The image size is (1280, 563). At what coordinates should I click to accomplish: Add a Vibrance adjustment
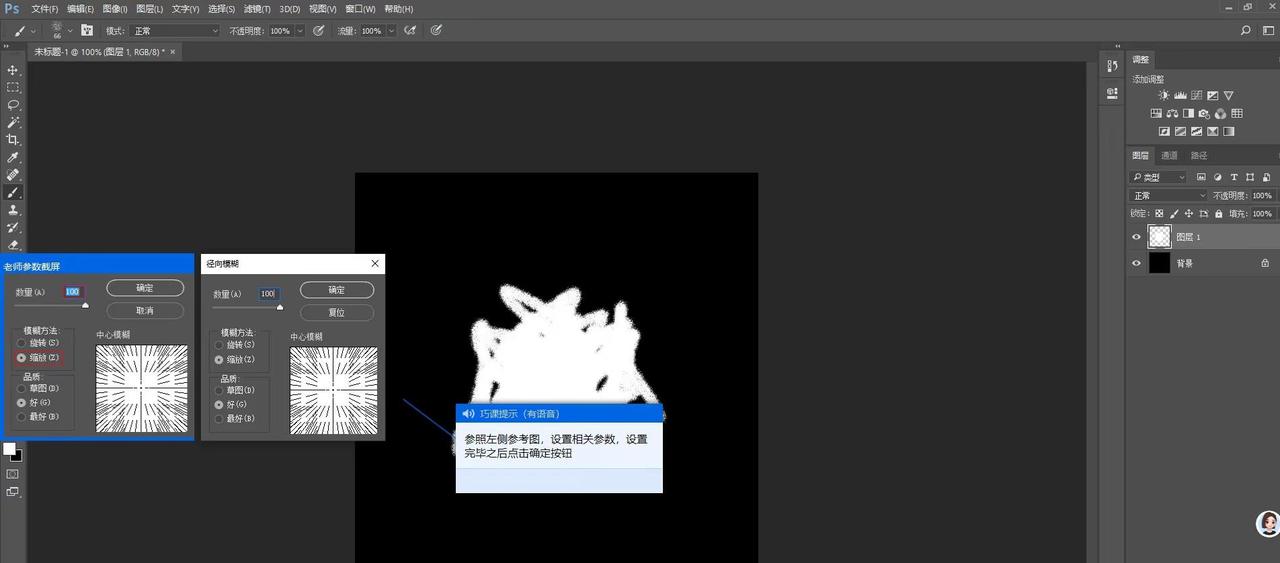[x=1228, y=96]
